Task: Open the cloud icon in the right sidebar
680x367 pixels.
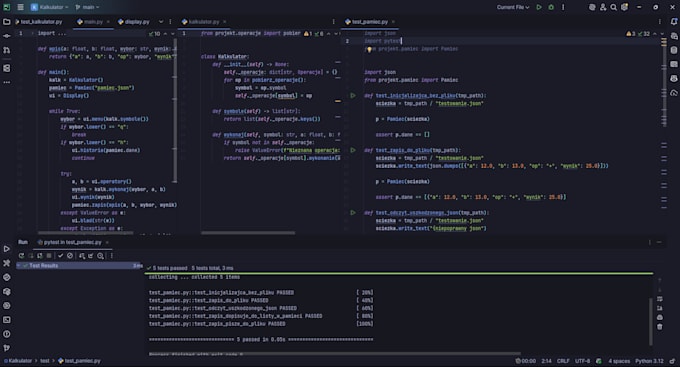Action: [x=673, y=93]
